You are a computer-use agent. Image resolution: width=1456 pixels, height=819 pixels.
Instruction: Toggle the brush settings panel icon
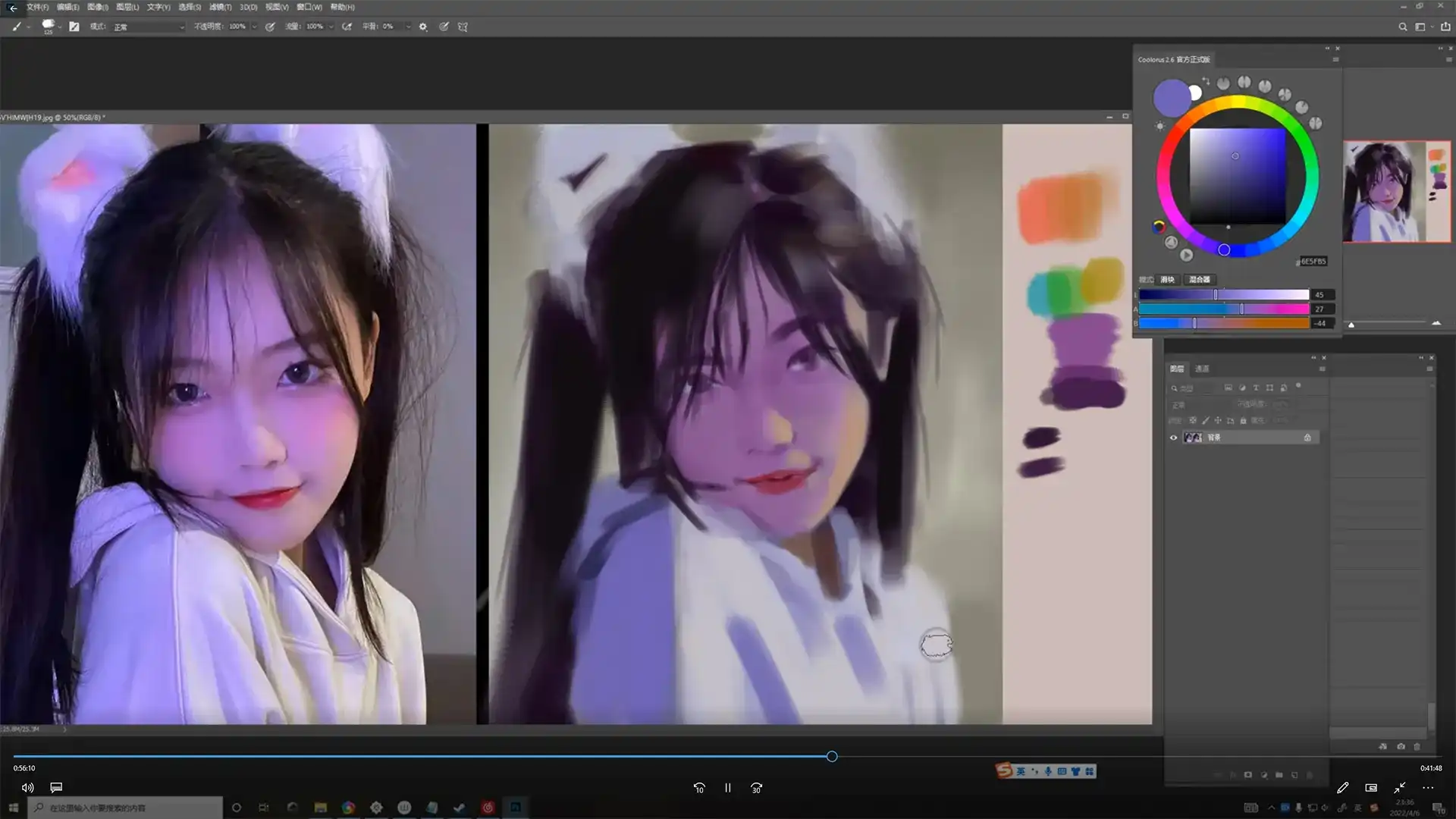tap(74, 27)
